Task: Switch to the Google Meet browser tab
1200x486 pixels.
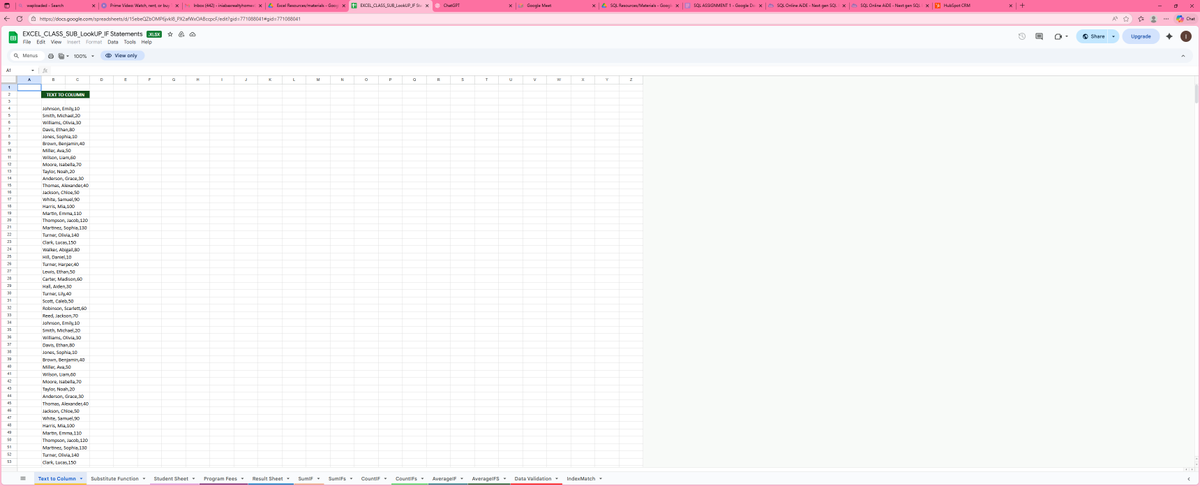Action: coord(556,6)
